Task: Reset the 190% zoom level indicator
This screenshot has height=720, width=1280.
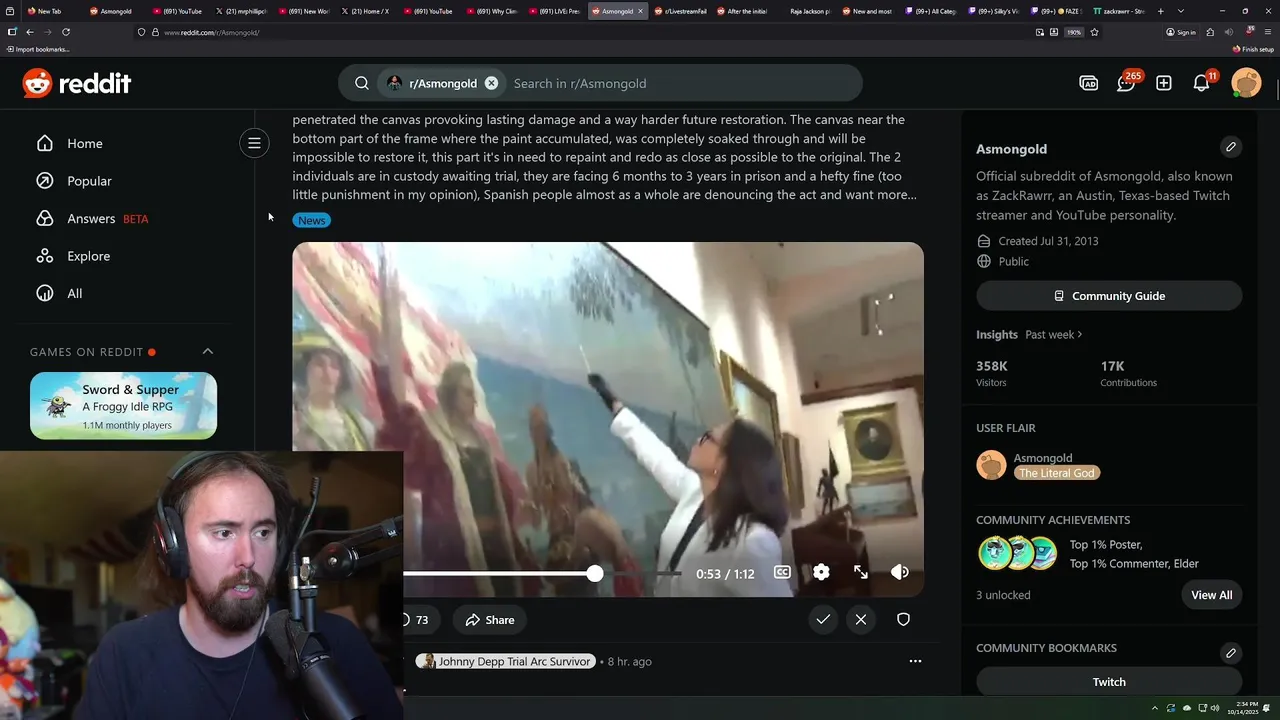Action: coord(1074,32)
